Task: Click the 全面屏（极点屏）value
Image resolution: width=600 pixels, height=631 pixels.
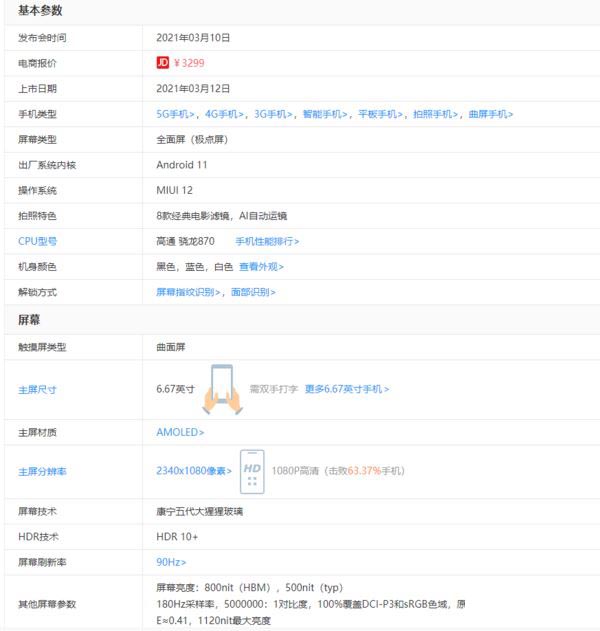Action: coord(192,140)
